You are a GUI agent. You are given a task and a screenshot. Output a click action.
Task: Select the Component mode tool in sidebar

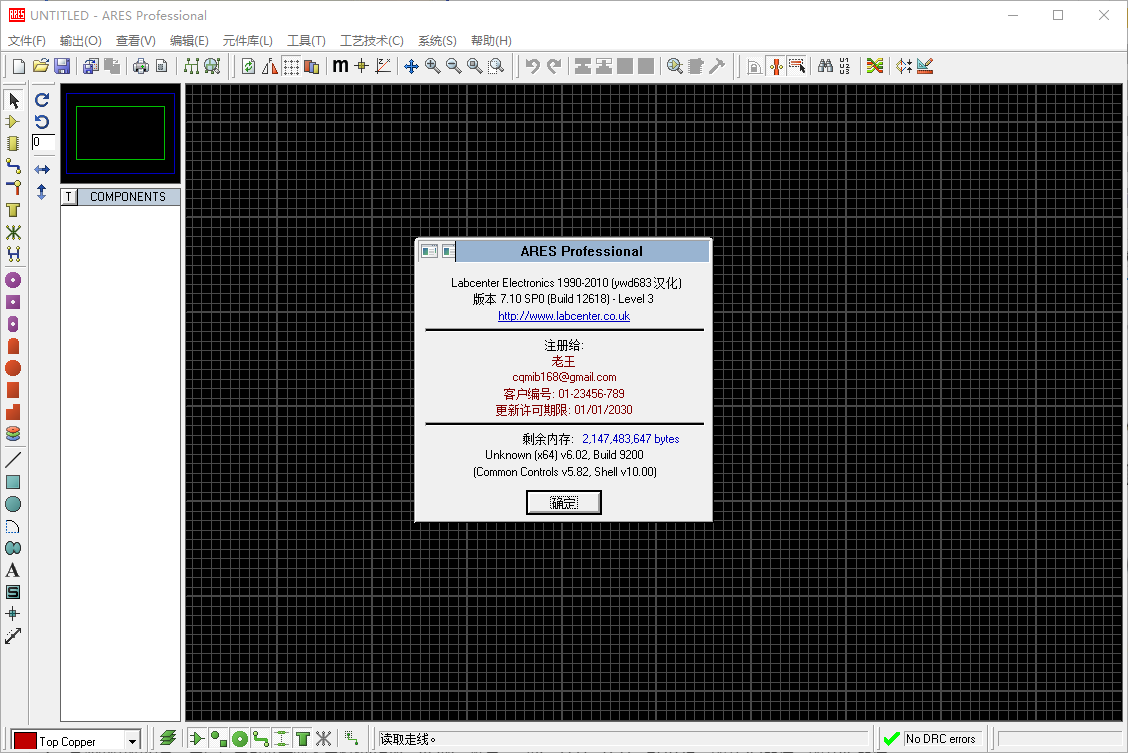pyautogui.click(x=13, y=122)
